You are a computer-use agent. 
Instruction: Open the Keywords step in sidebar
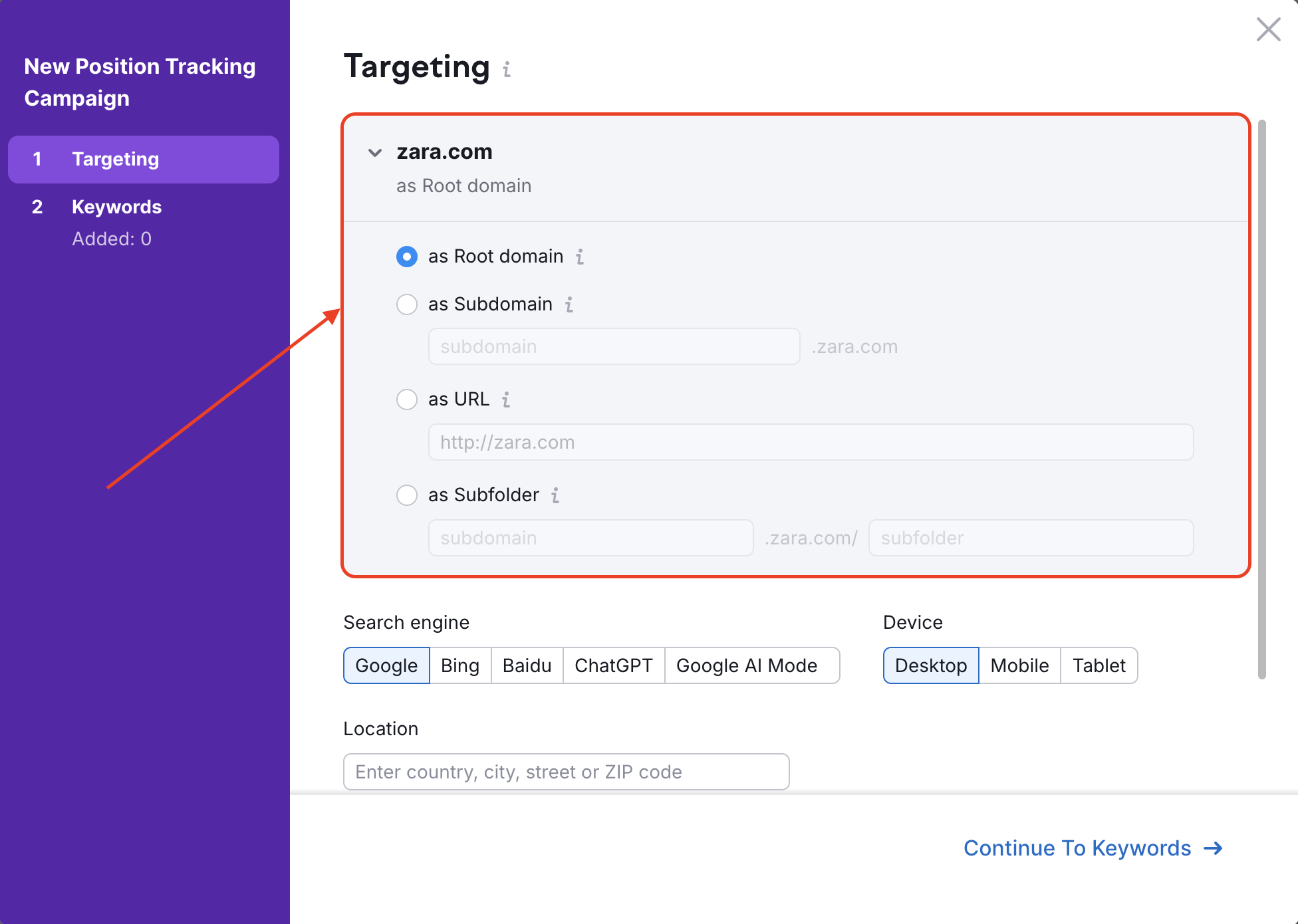coord(116,207)
